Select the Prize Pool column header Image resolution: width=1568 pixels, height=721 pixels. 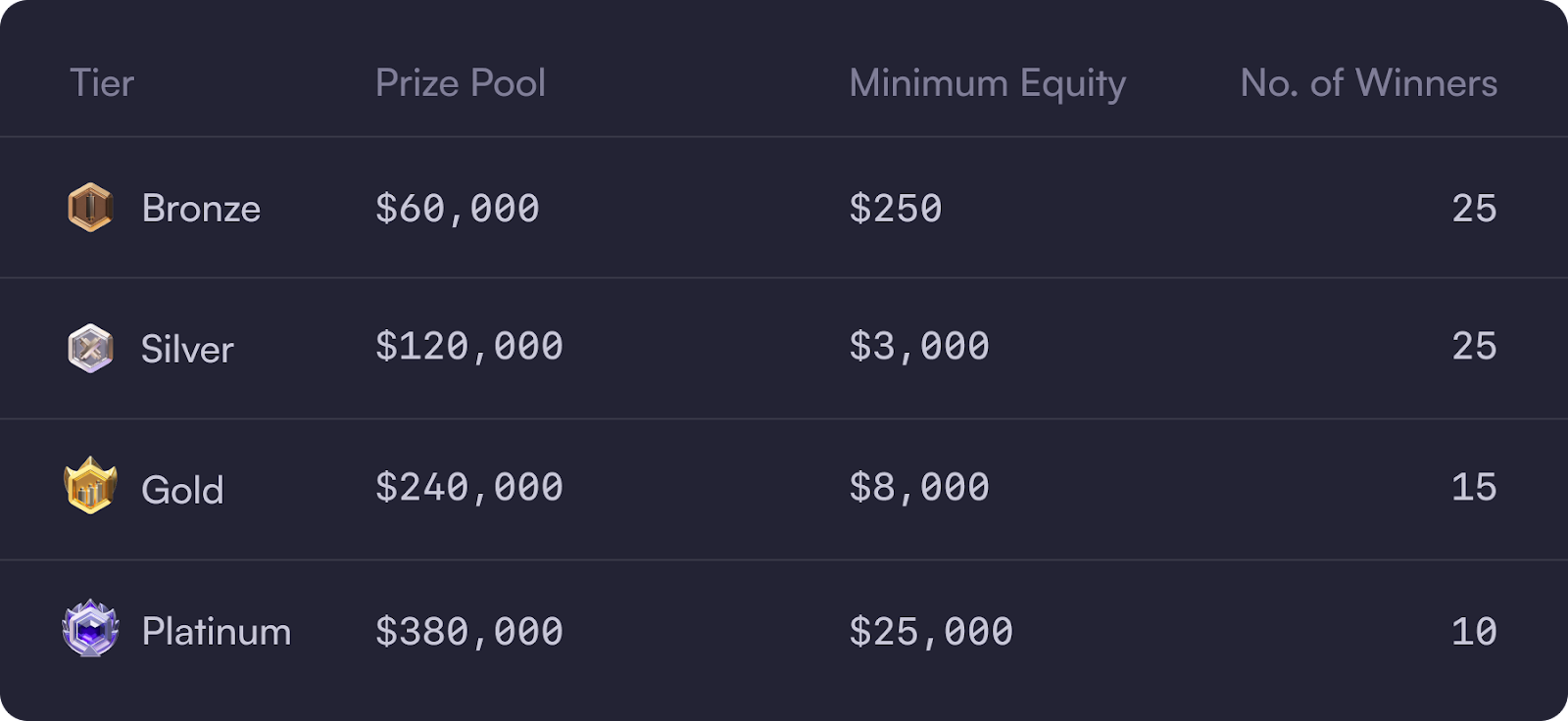coord(461,83)
